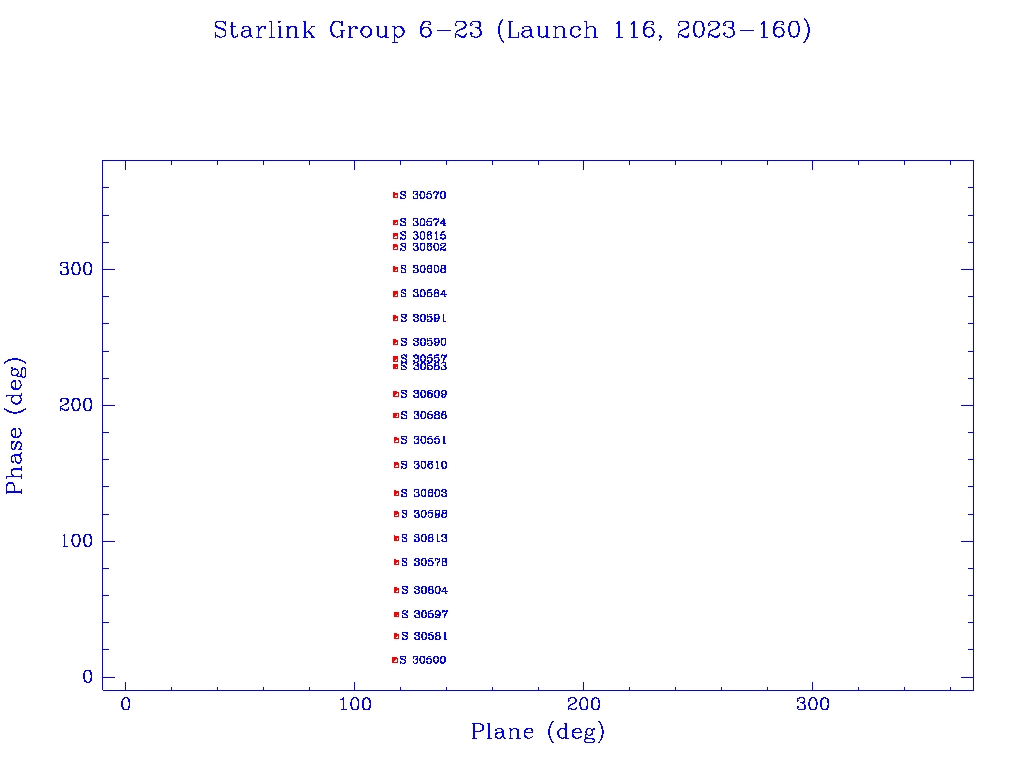Pick the red data marker beside 'S 30604'
The image size is (1024, 768).
point(396,590)
